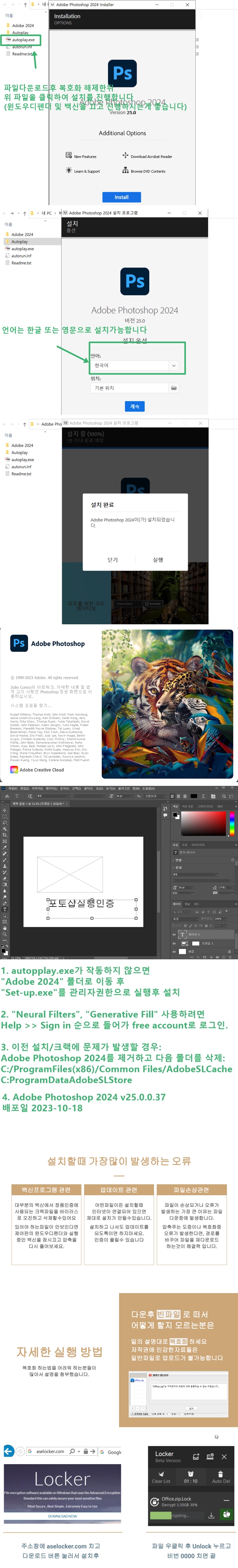
Task: Click download arrow icon on Office.zip.Lock row
Action: 211,1516
